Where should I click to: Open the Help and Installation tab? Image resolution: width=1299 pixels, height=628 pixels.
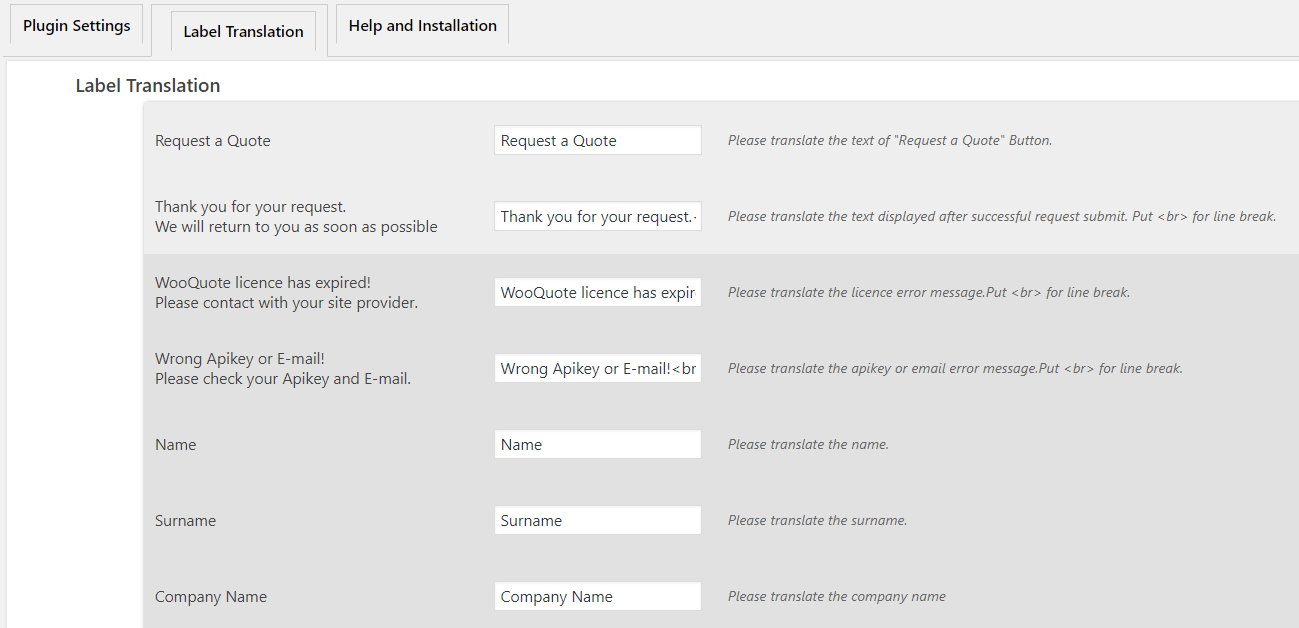[x=422, y=25]
